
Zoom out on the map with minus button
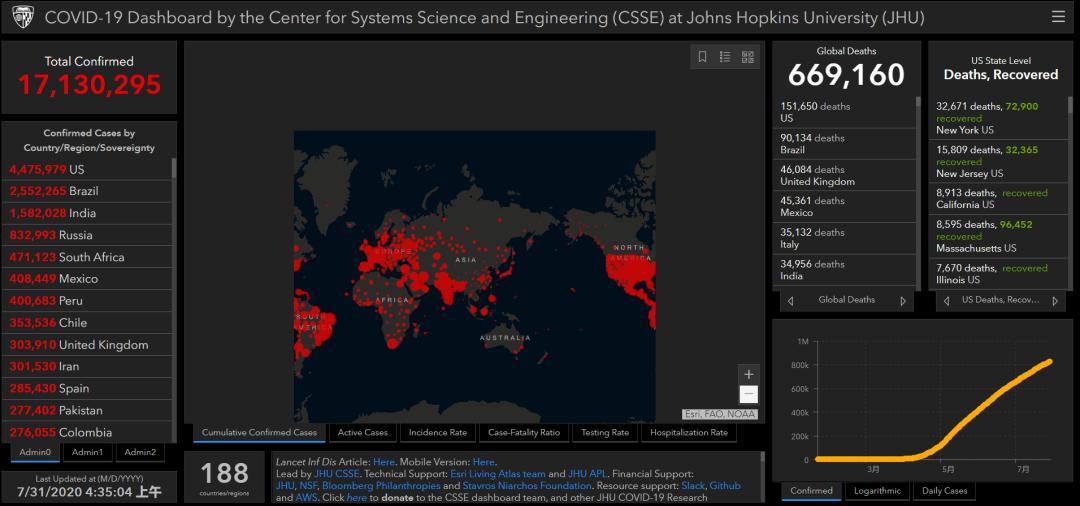tap(749, 394)
